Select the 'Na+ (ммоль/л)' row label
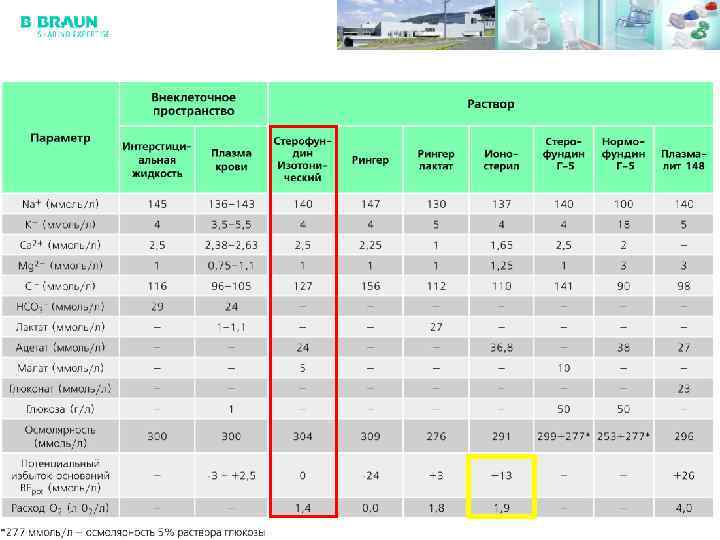Image resolution: width=720 pixels, height=540 pixels. pyautogui.click(x=60, y=204)
